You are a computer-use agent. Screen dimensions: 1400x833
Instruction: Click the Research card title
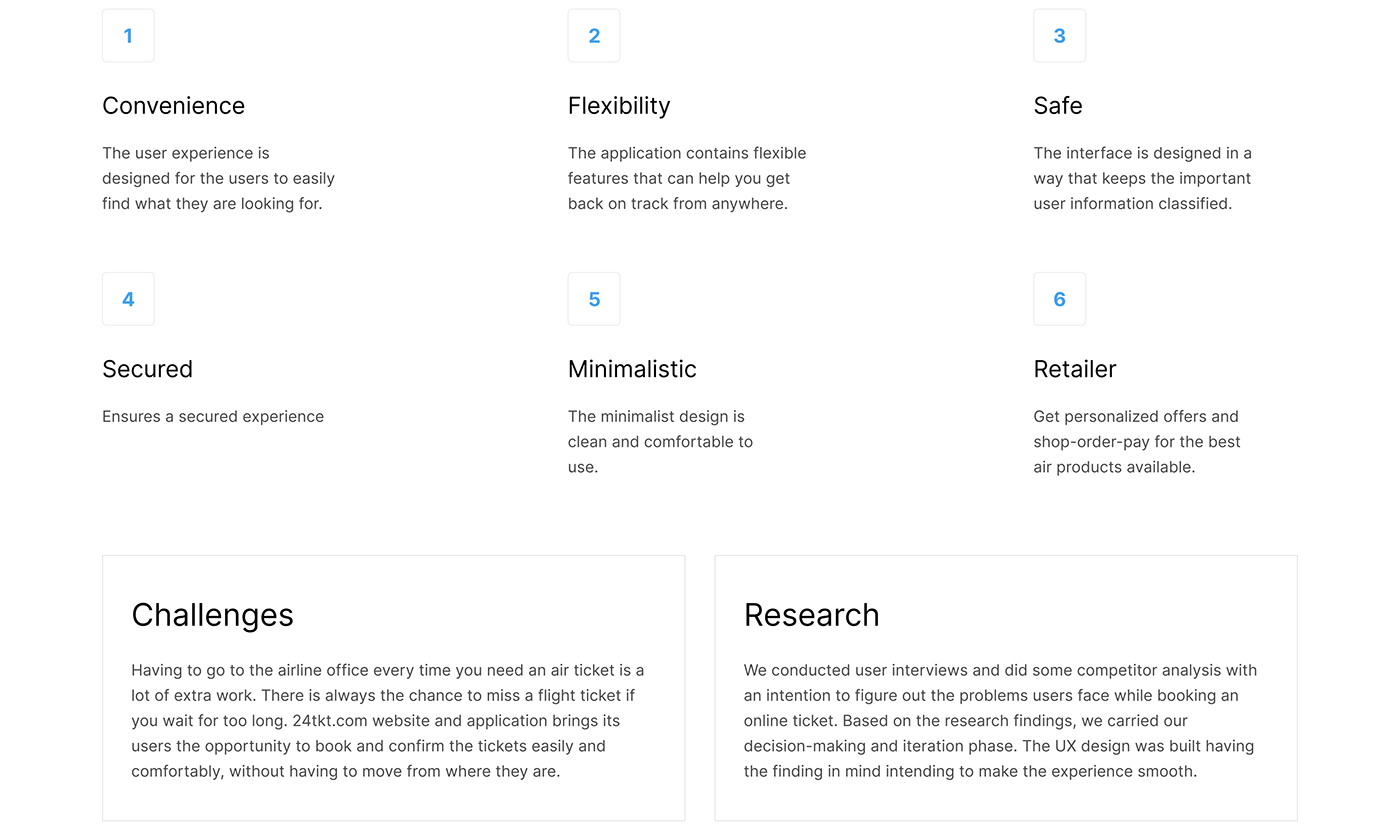pos(811,615)
